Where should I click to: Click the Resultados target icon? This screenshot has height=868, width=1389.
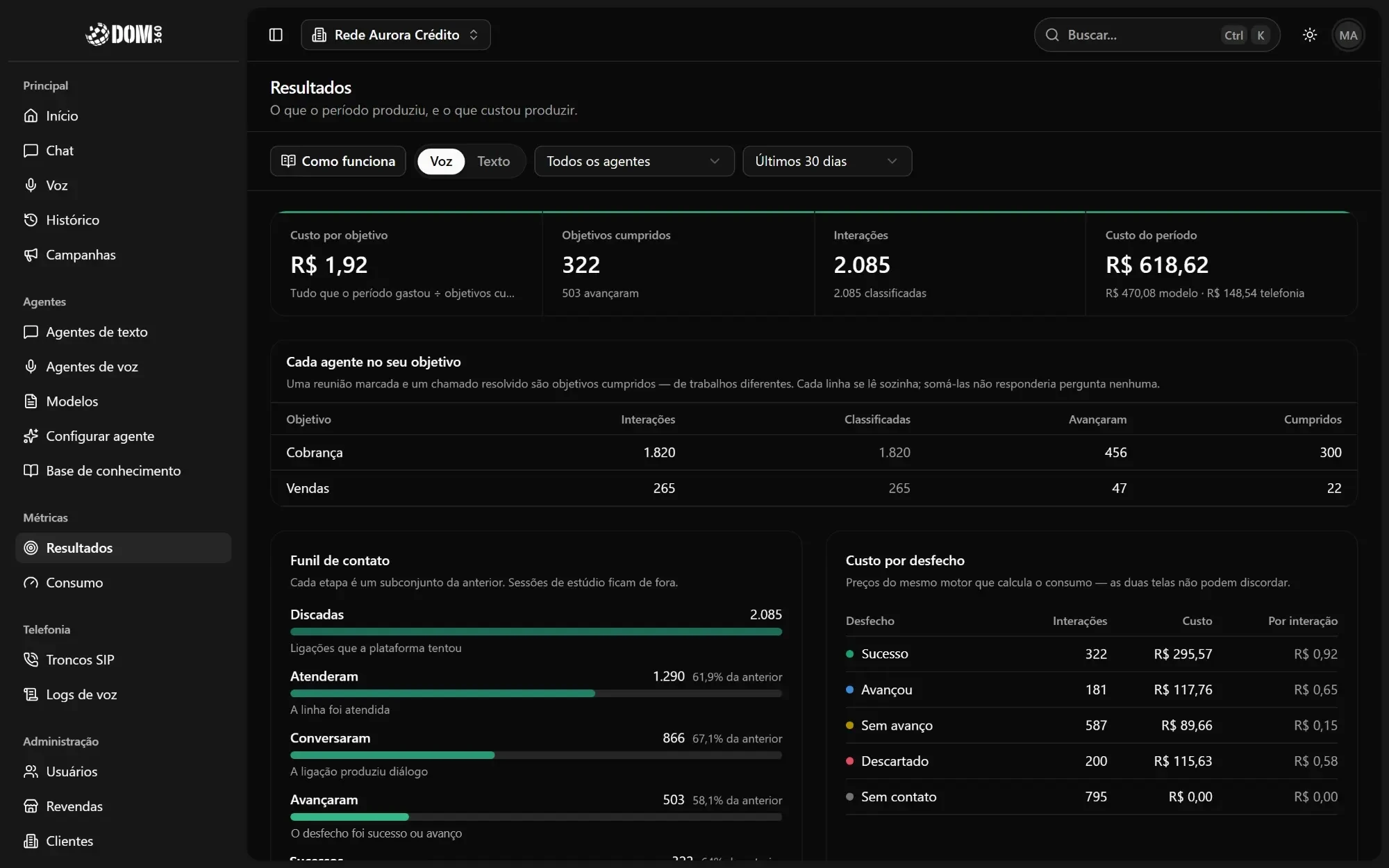(31, 548)
